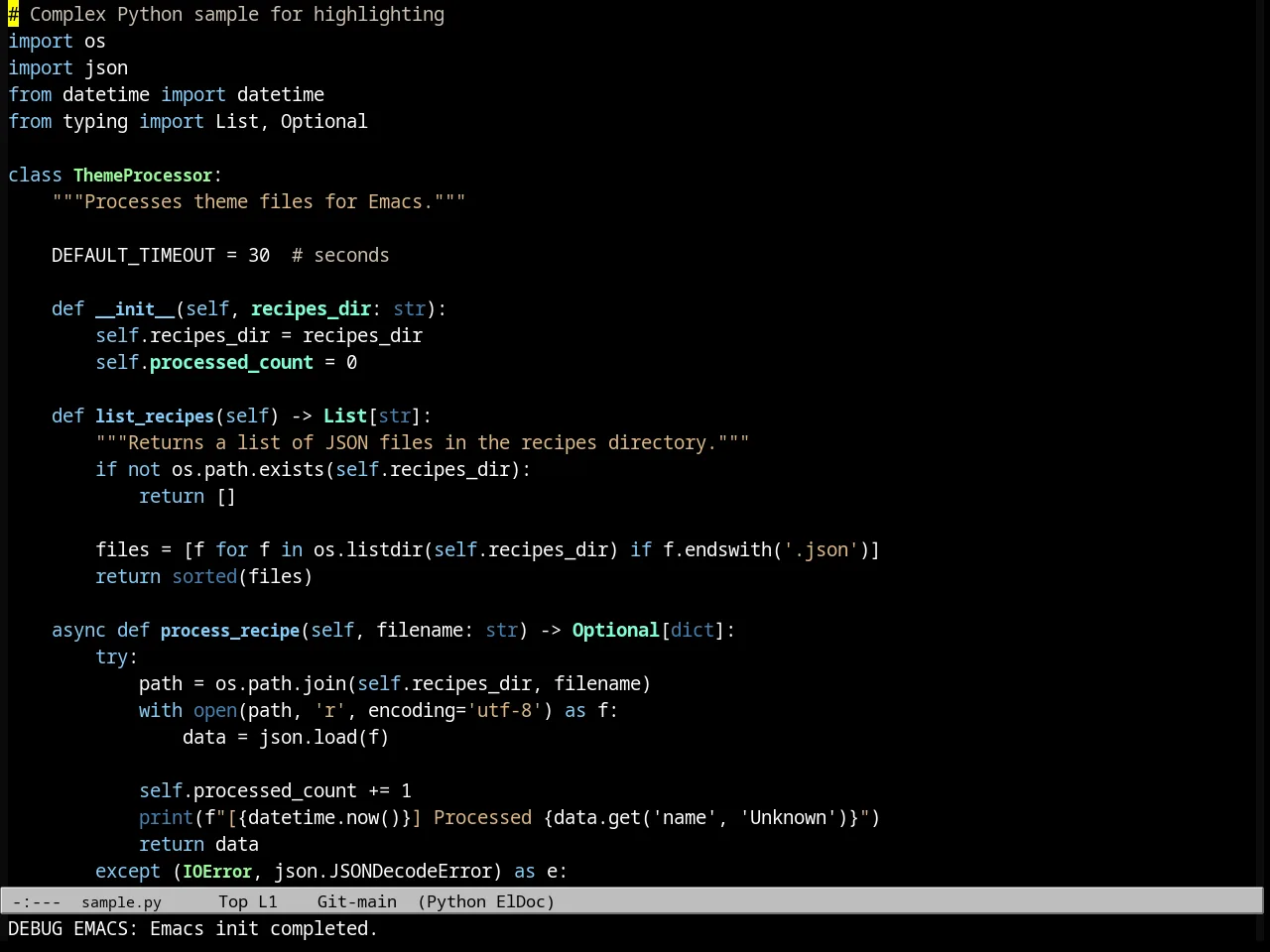This screenshot has width=1270, height=952.
Task: Click the 'return []' statement
Action: (x=188, y=496)
